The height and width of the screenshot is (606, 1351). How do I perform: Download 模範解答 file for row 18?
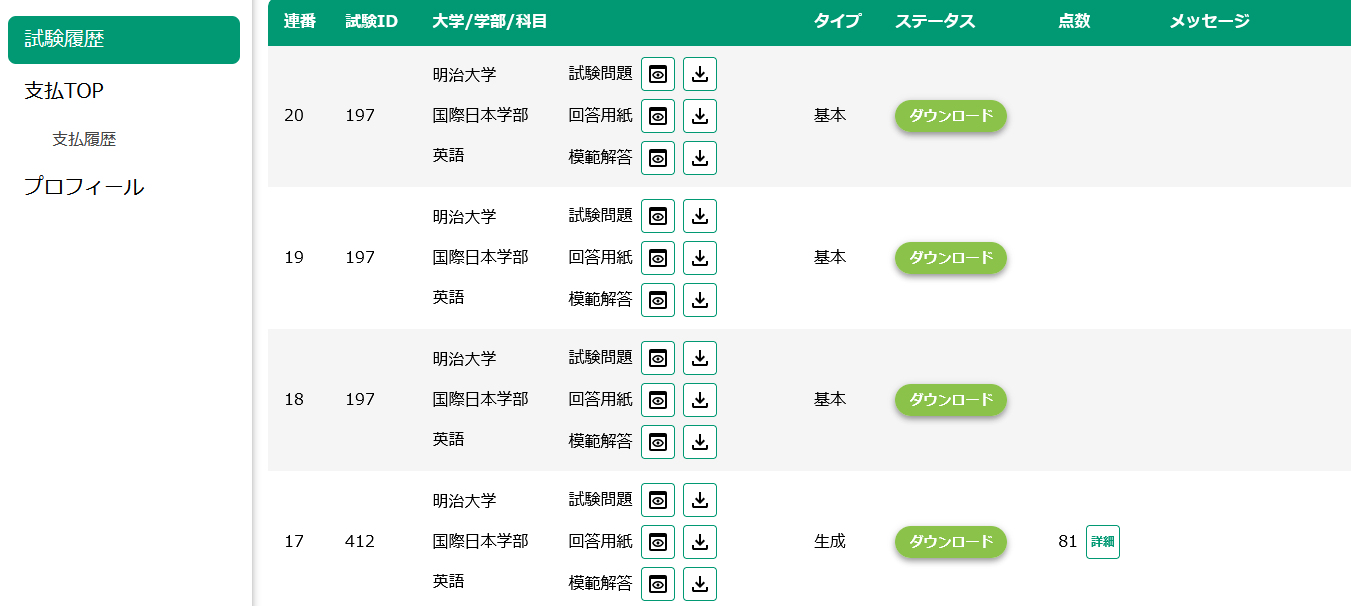pos(700,442)
